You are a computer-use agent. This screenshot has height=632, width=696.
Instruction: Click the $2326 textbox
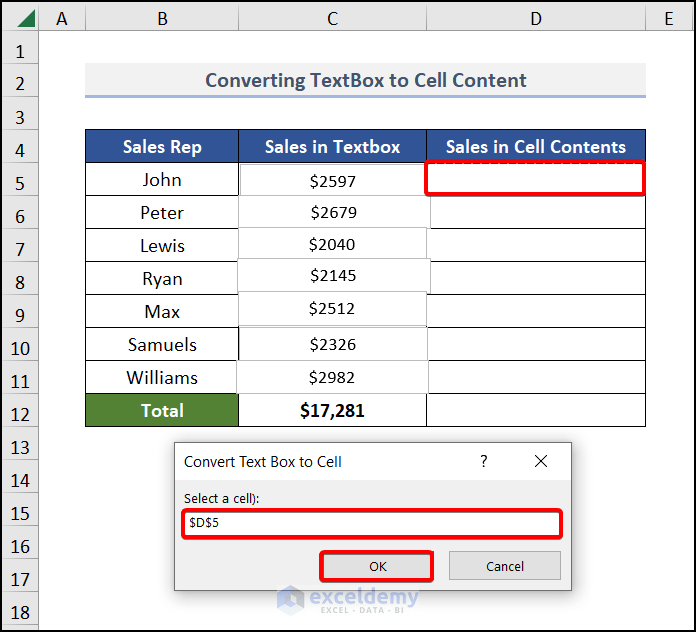[x=333, y=344]
